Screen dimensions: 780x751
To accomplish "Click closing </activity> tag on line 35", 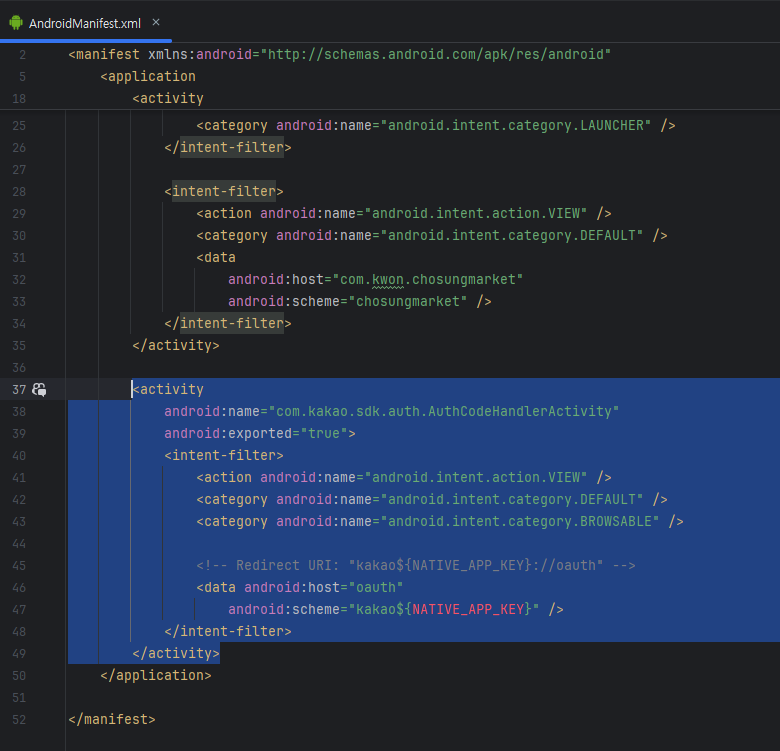I will pyautogui.click(x=176, y=345).
